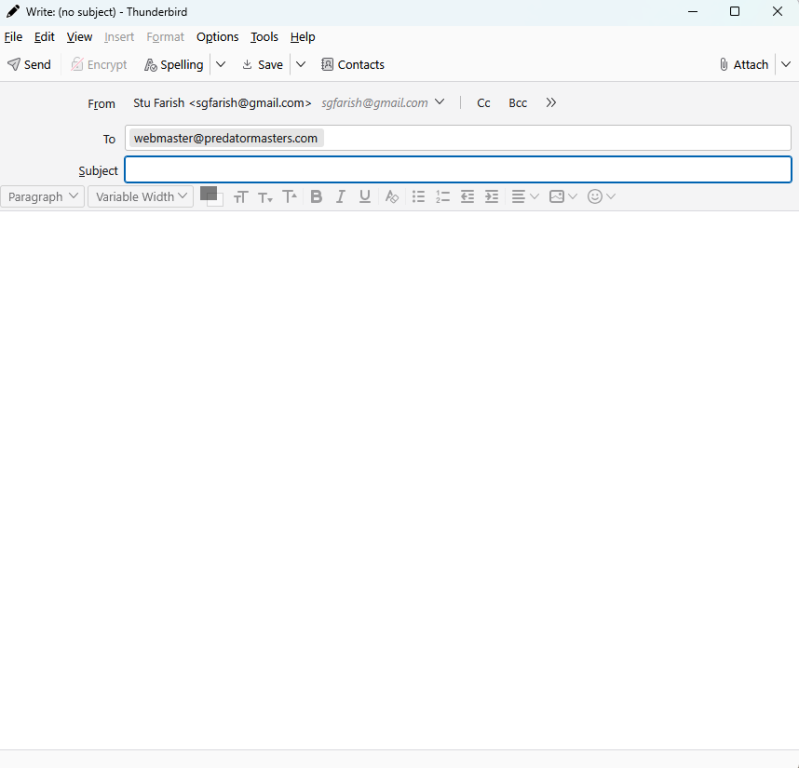
Task: Toggle italic formatting
Action: click(340, 197)
